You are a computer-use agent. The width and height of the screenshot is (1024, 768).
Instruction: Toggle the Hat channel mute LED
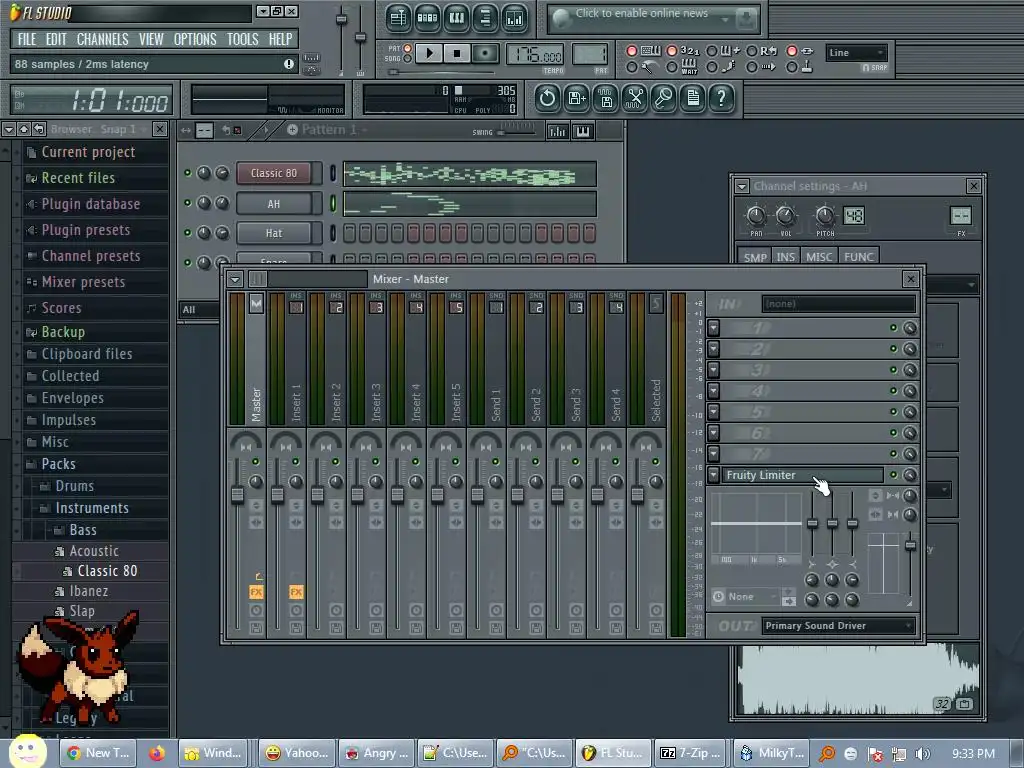click(x=187, y=232)
